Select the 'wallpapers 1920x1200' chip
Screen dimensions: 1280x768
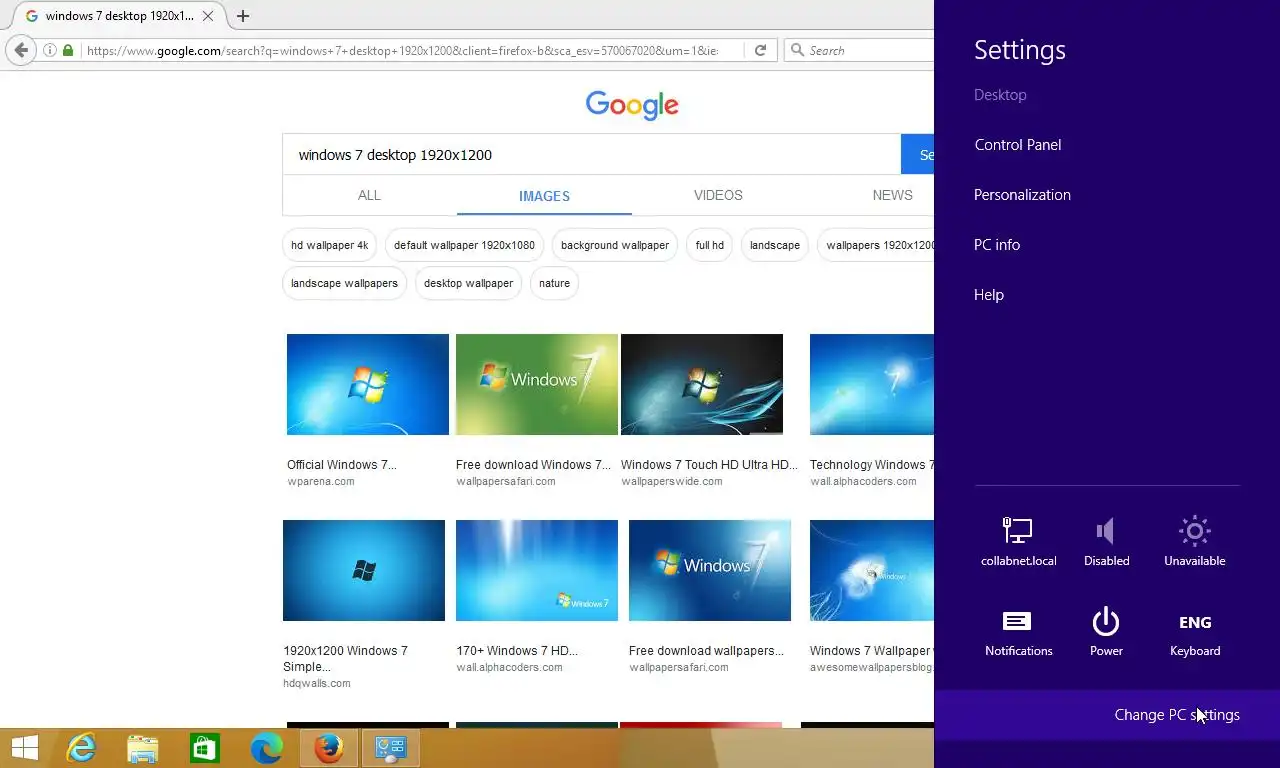pyautogui.click(x=876, y=245)
